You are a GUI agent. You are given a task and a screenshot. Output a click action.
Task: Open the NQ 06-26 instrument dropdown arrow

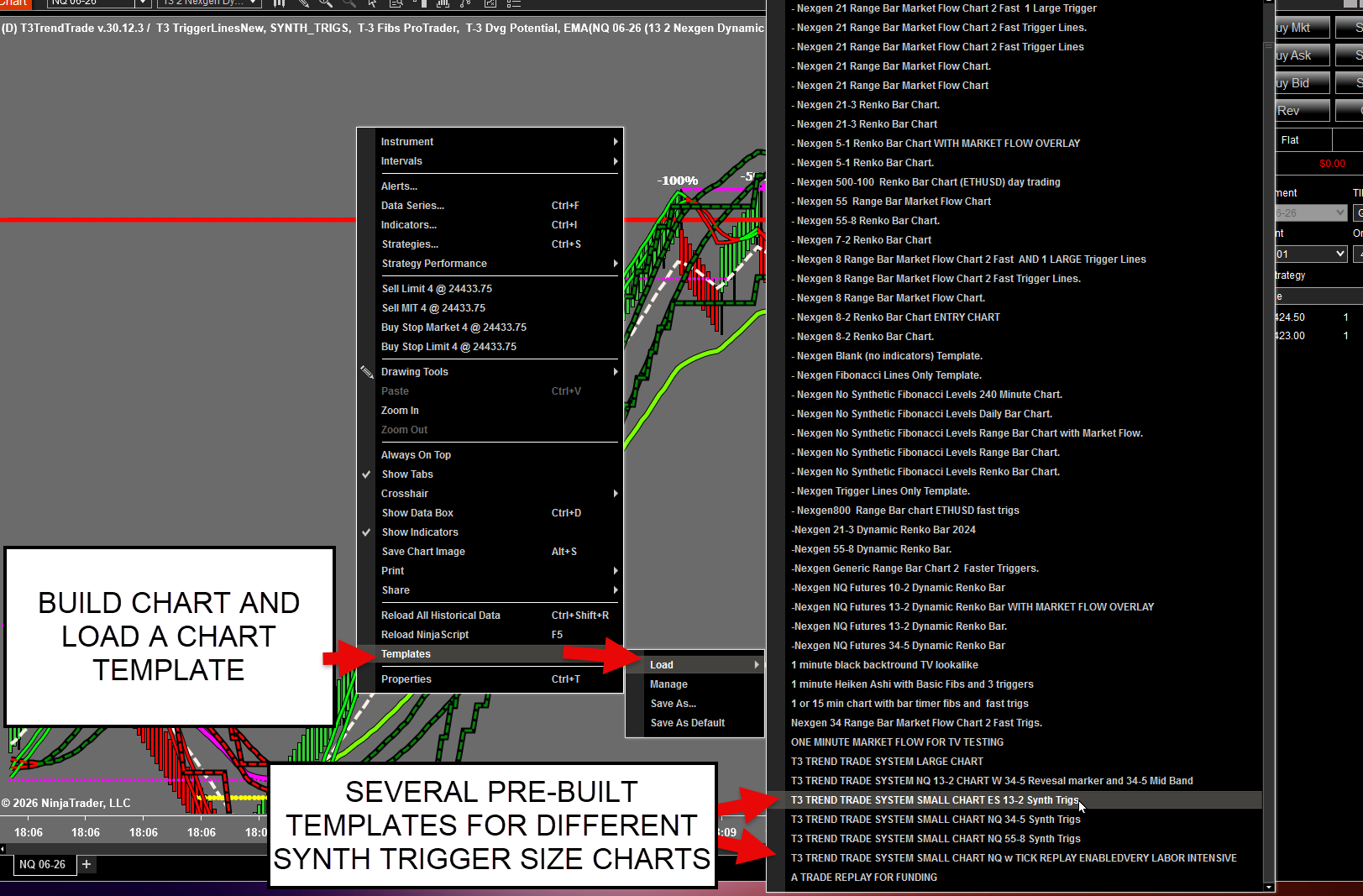pos(143,3)
